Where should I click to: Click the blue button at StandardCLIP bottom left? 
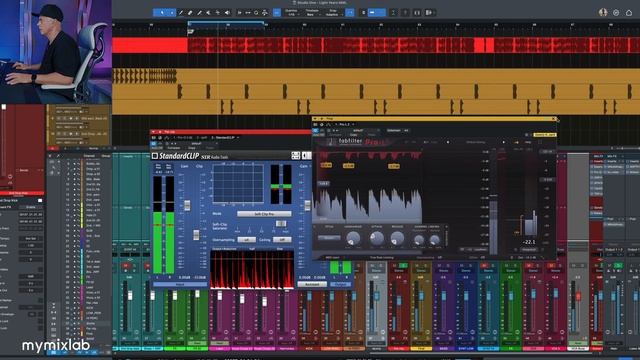[180, 284]
